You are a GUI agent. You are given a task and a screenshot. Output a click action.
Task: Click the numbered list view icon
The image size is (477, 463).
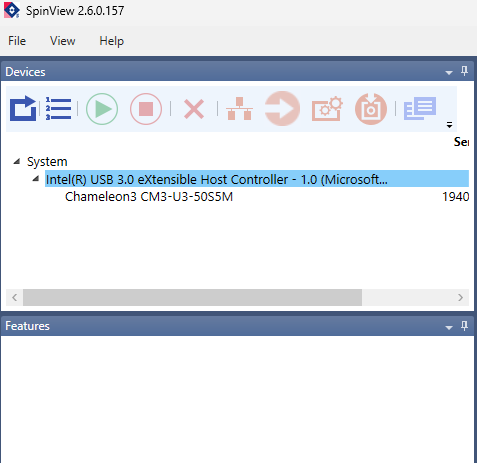click(58, 109)
